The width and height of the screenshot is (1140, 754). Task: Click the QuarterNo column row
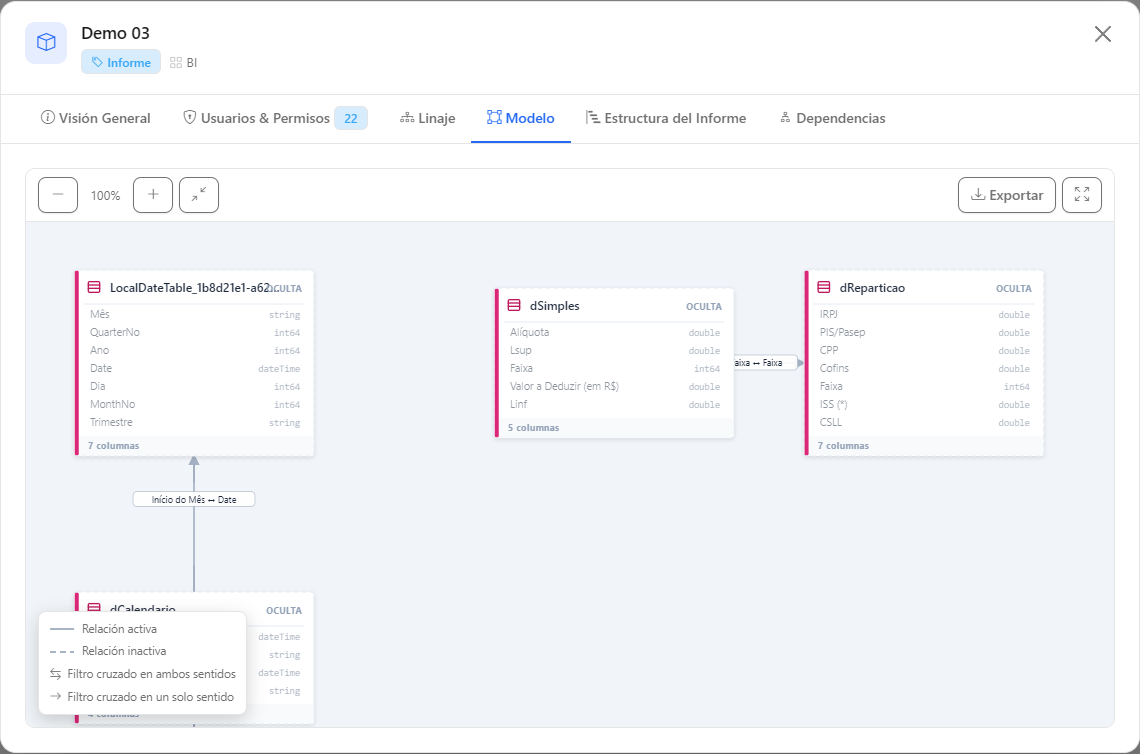(x=195, y=332)
